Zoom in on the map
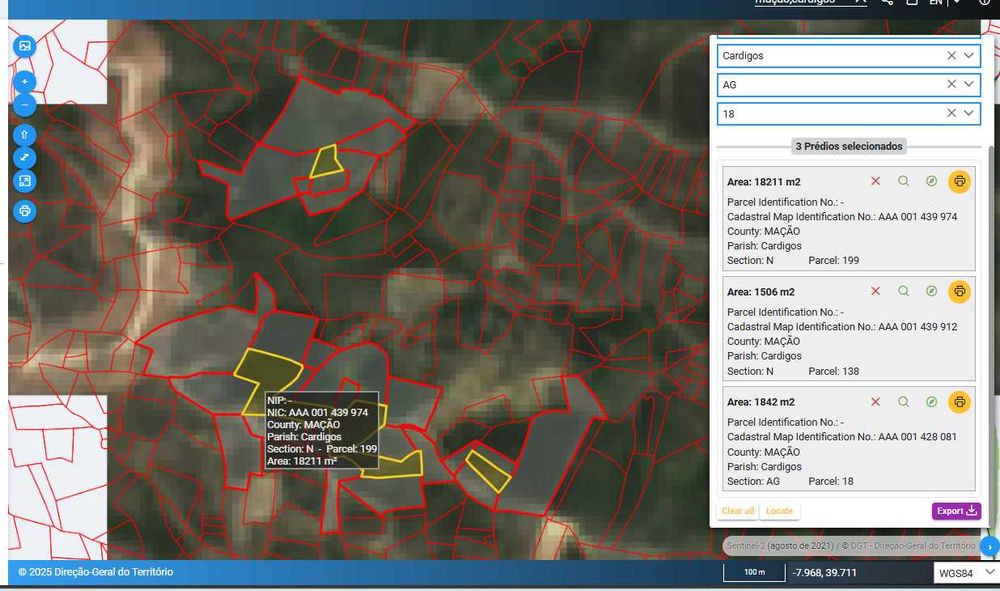This screenshot has width=1000, height=591. [x=25, y=82]
